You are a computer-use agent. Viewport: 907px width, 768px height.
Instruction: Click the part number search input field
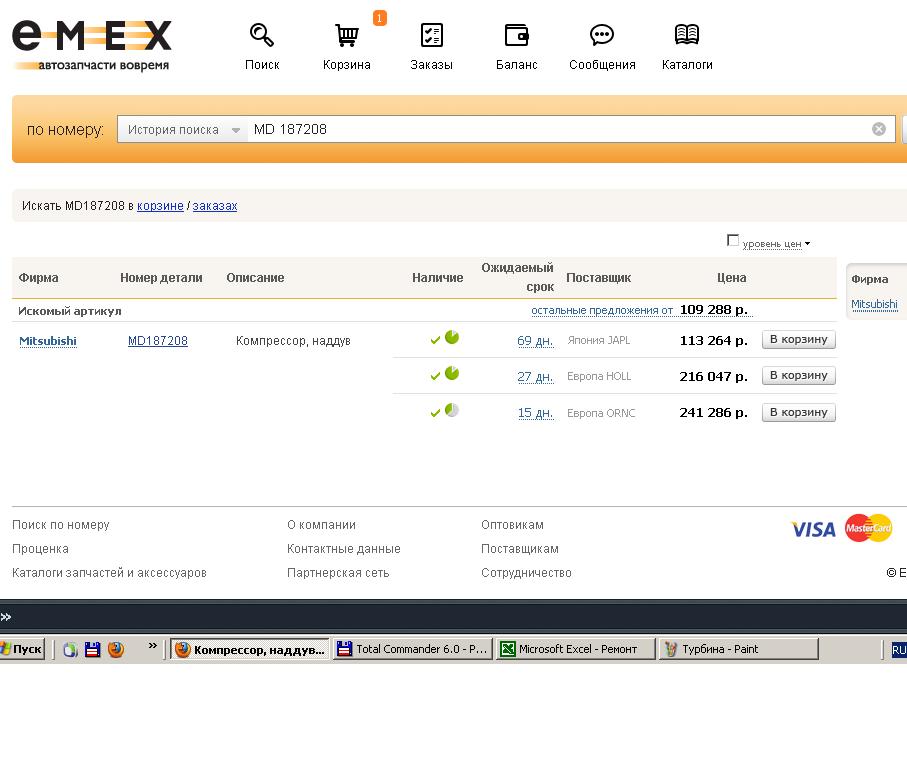point(560,129)
